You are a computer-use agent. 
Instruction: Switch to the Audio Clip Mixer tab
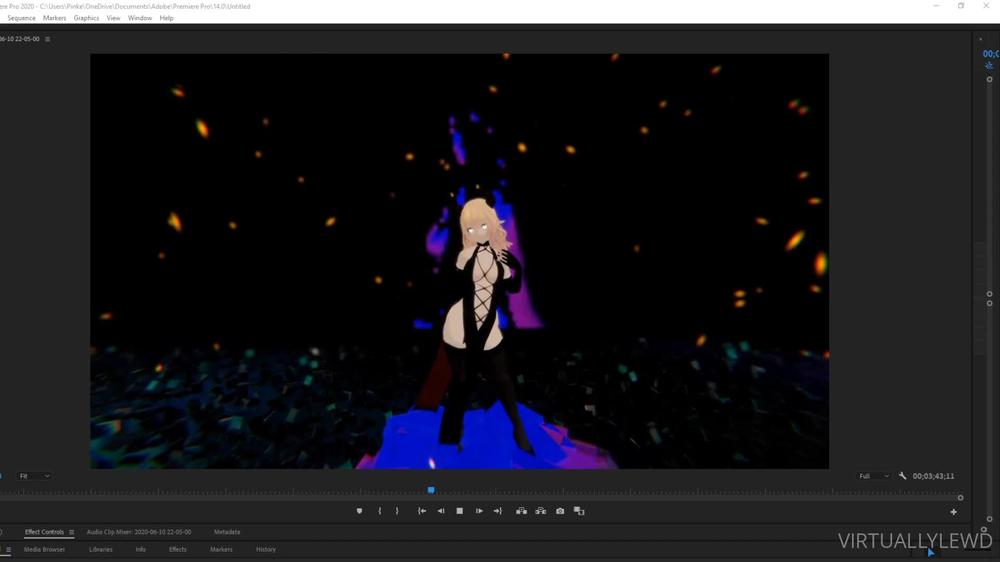[138, 532]
